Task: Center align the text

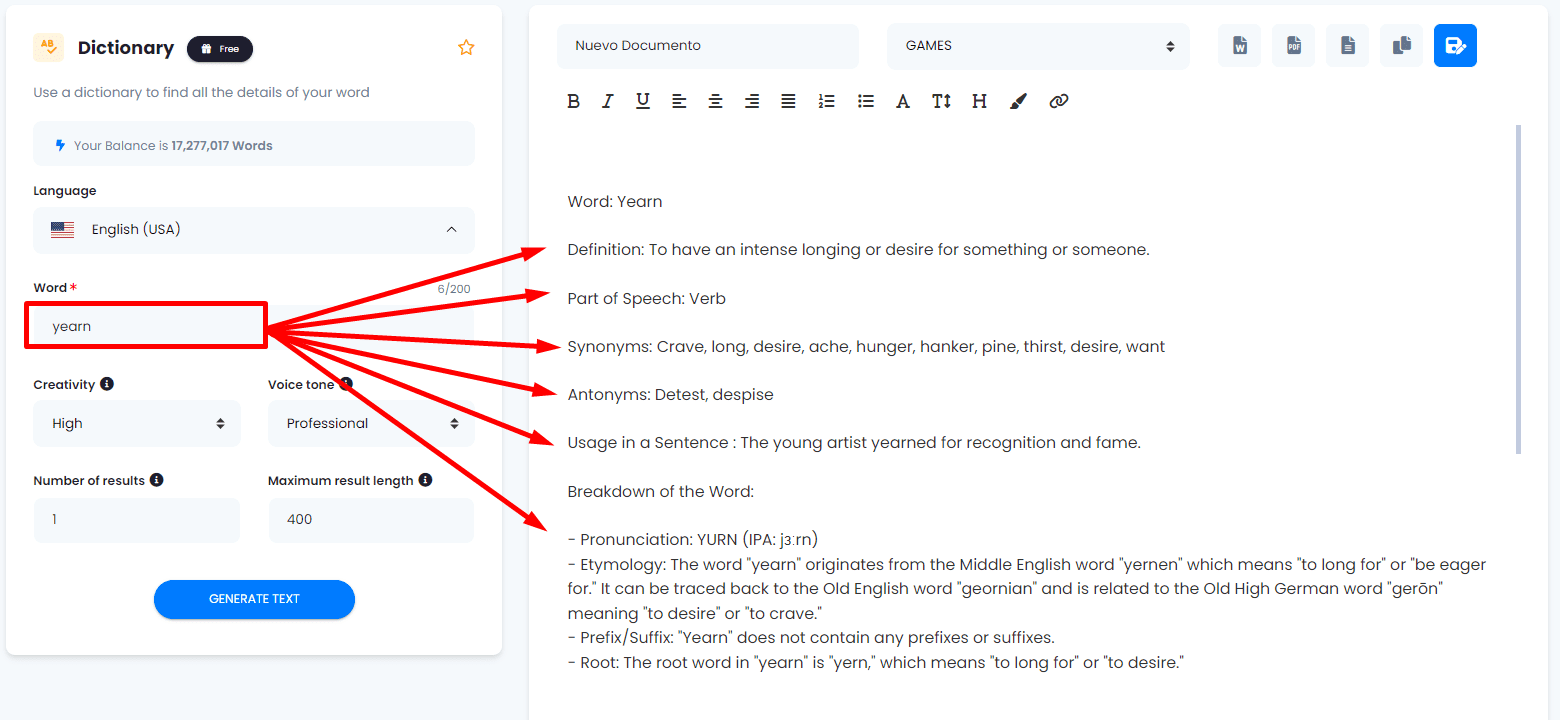Action: coord(715,101)
